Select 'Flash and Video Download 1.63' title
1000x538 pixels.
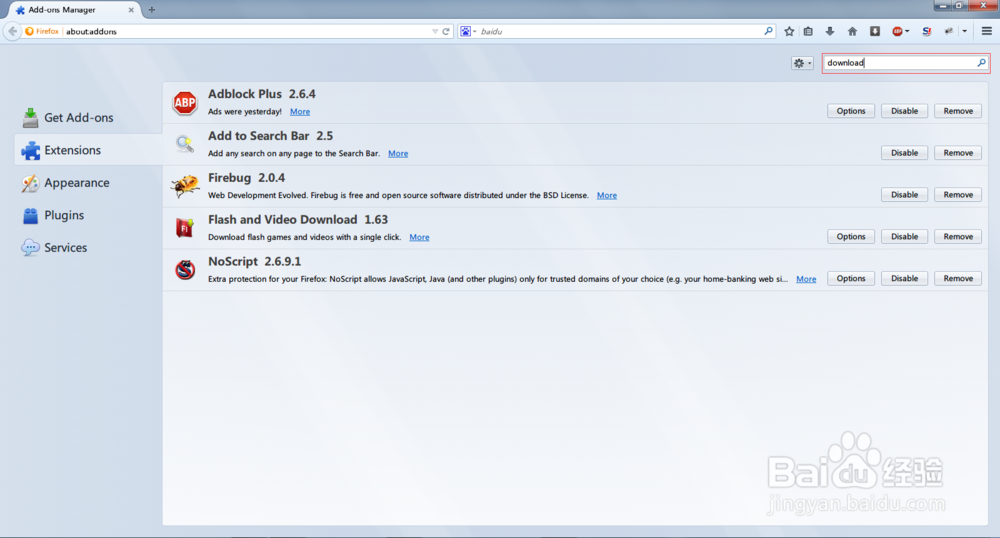[x=298, y=219]
